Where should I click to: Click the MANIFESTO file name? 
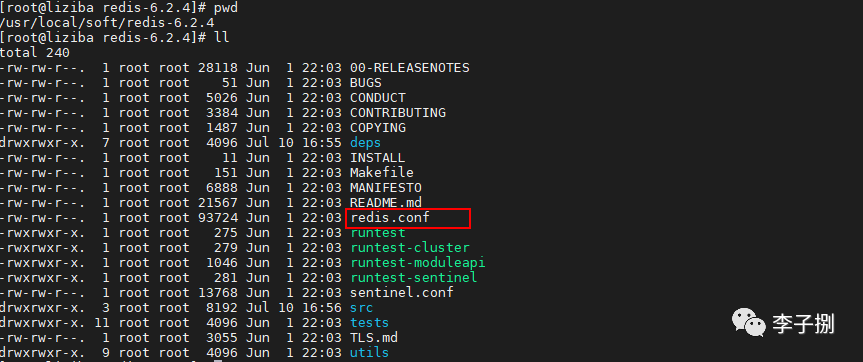[x=386, y=188]
